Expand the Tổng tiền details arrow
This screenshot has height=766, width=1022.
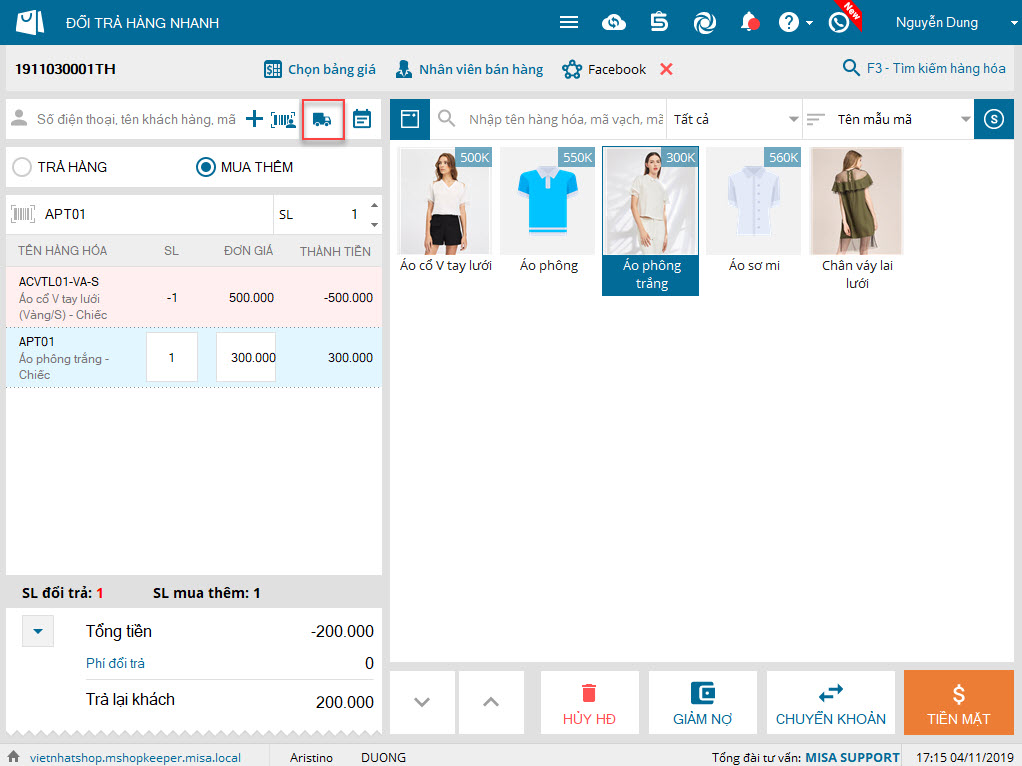pyautogui.click(x=38, y=631)
